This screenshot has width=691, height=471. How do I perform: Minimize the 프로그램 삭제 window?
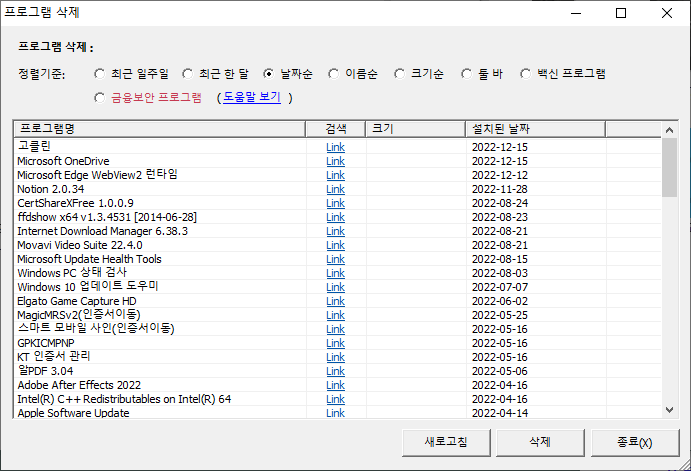point(576,13)
